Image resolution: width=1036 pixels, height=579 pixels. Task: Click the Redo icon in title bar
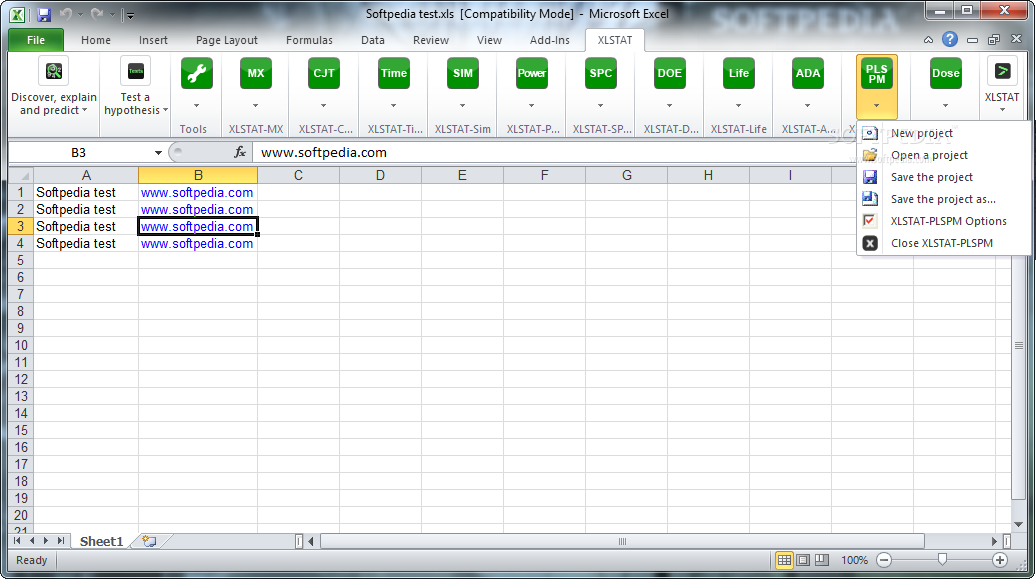coord(96,14)
